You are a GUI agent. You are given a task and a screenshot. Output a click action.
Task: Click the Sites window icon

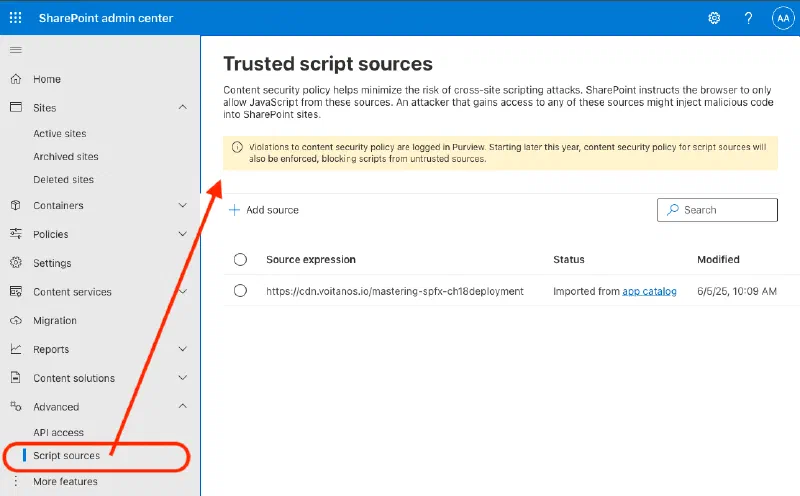click(16, 107)
